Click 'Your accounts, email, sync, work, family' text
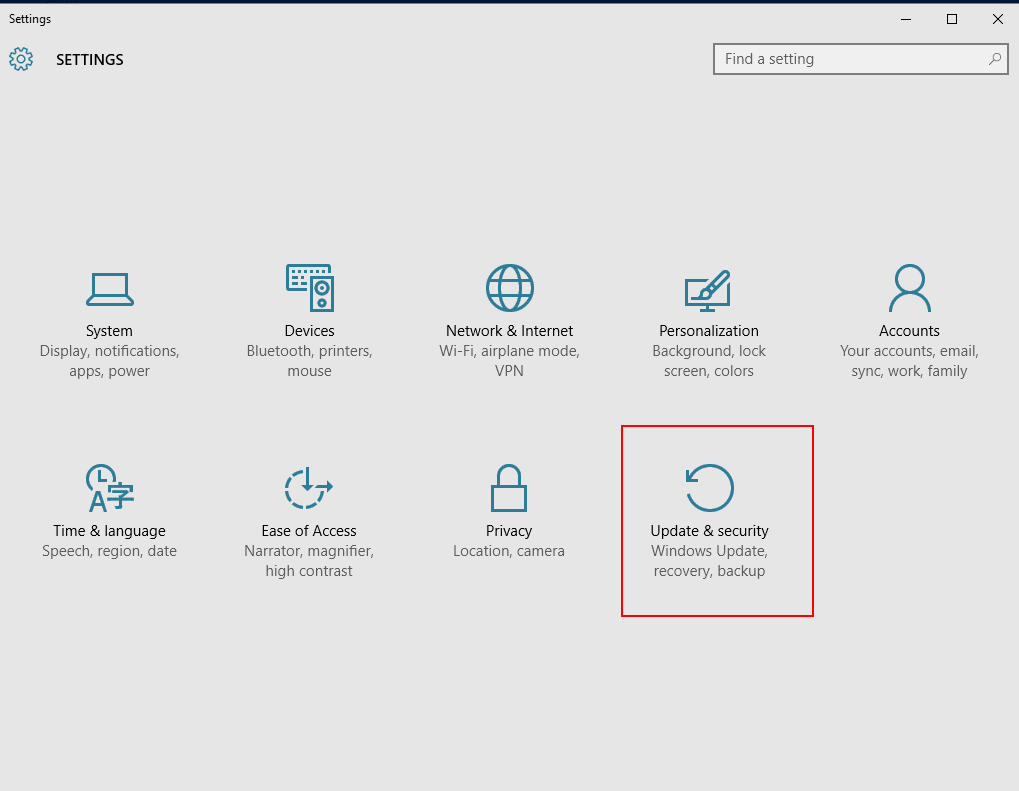 [x=909, y=361]
